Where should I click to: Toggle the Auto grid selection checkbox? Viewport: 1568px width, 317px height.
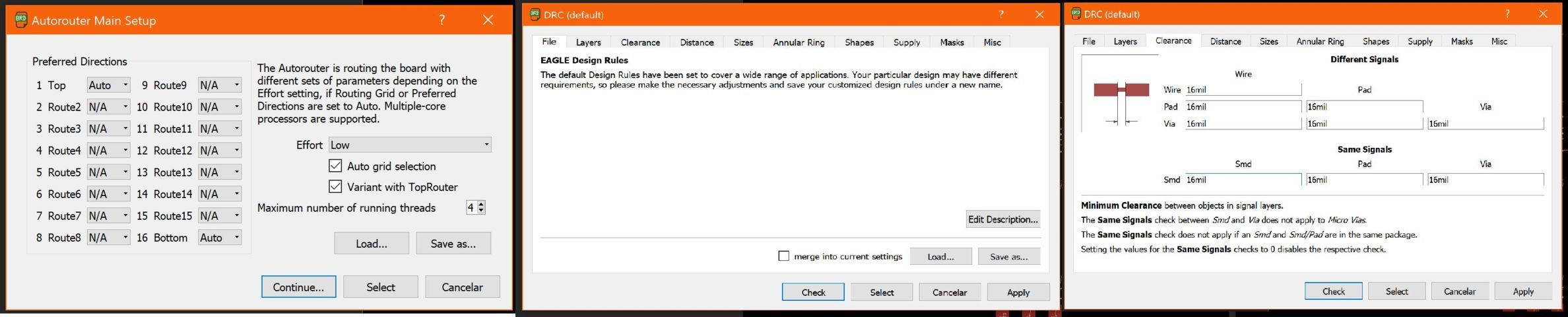click(x=335, y=166)
